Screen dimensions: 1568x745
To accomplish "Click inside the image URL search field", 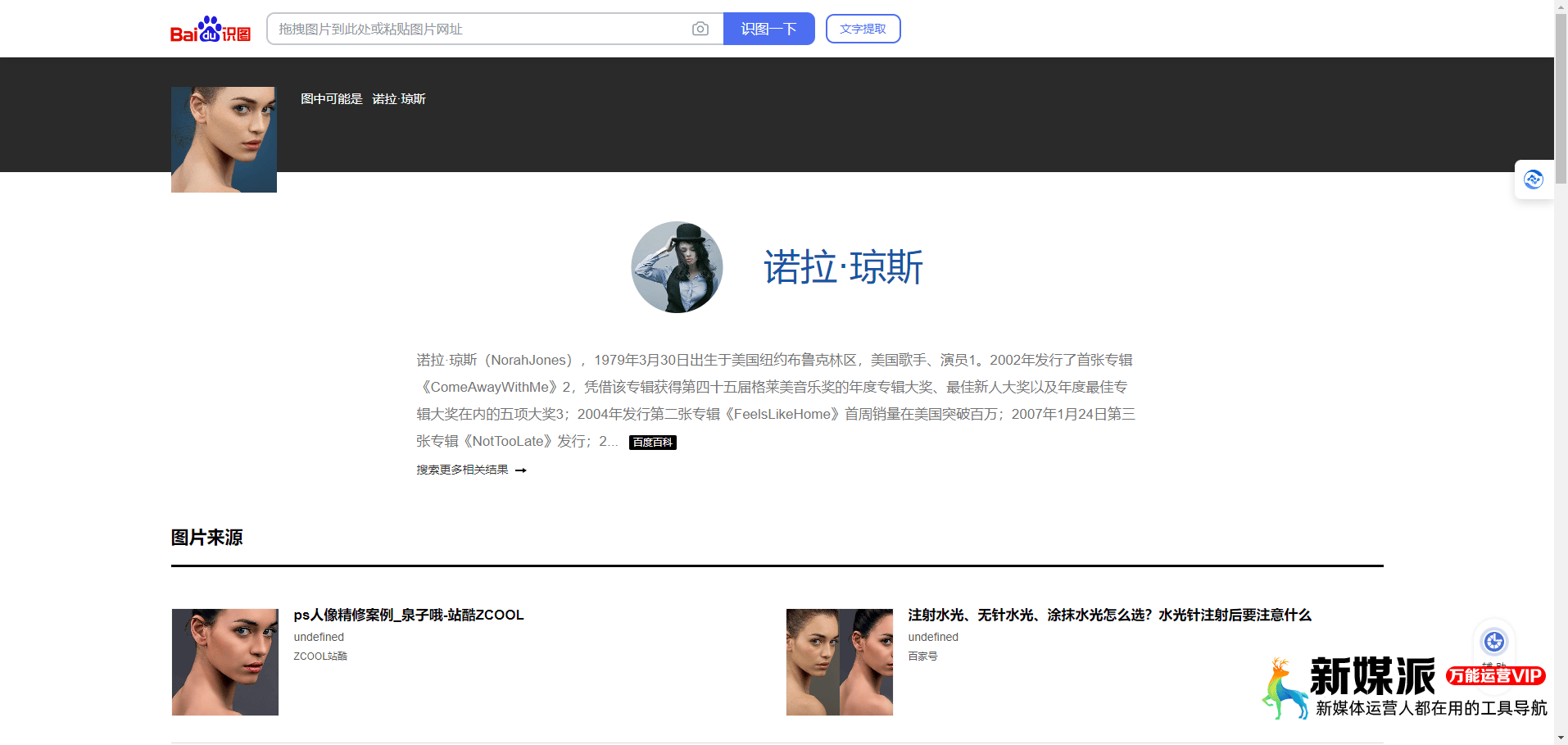I will [x=475, y=29].
